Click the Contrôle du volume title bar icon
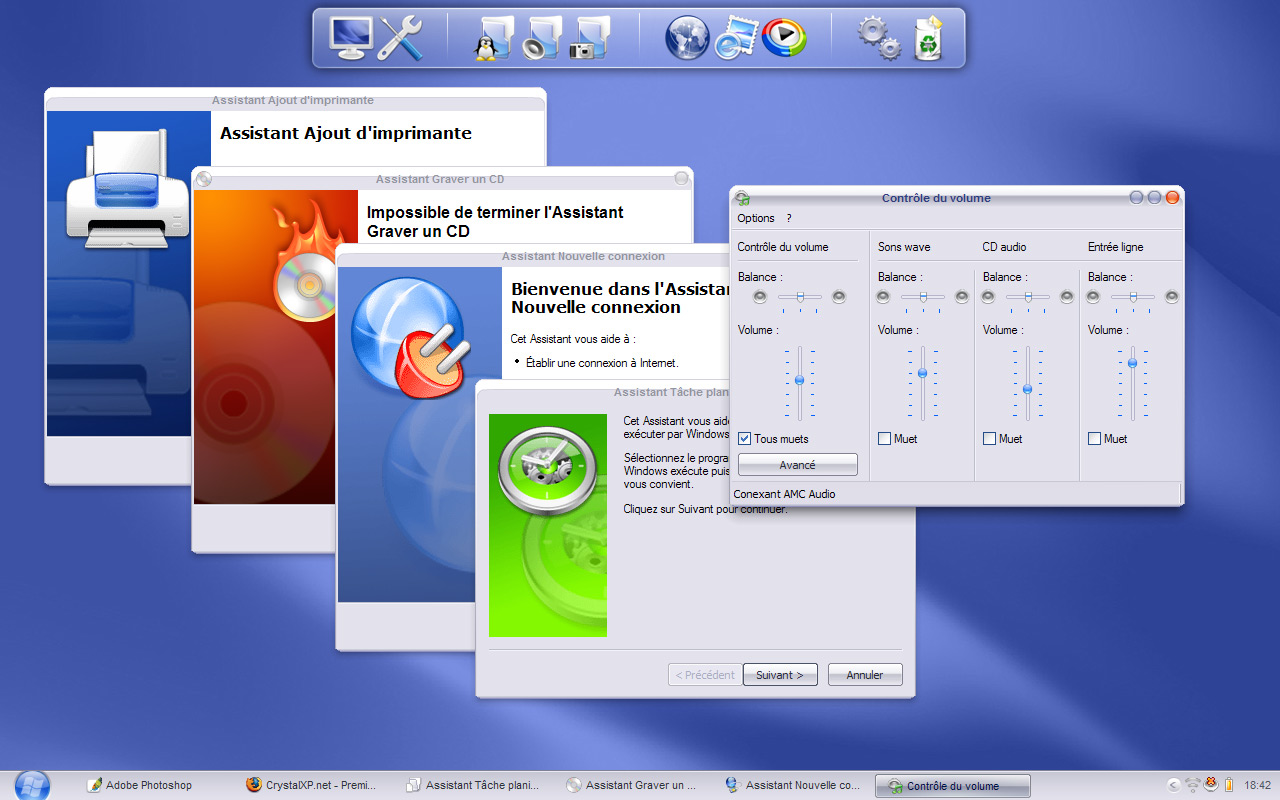This screenshot has height=800, width=1280. click(x=743, y=198)
